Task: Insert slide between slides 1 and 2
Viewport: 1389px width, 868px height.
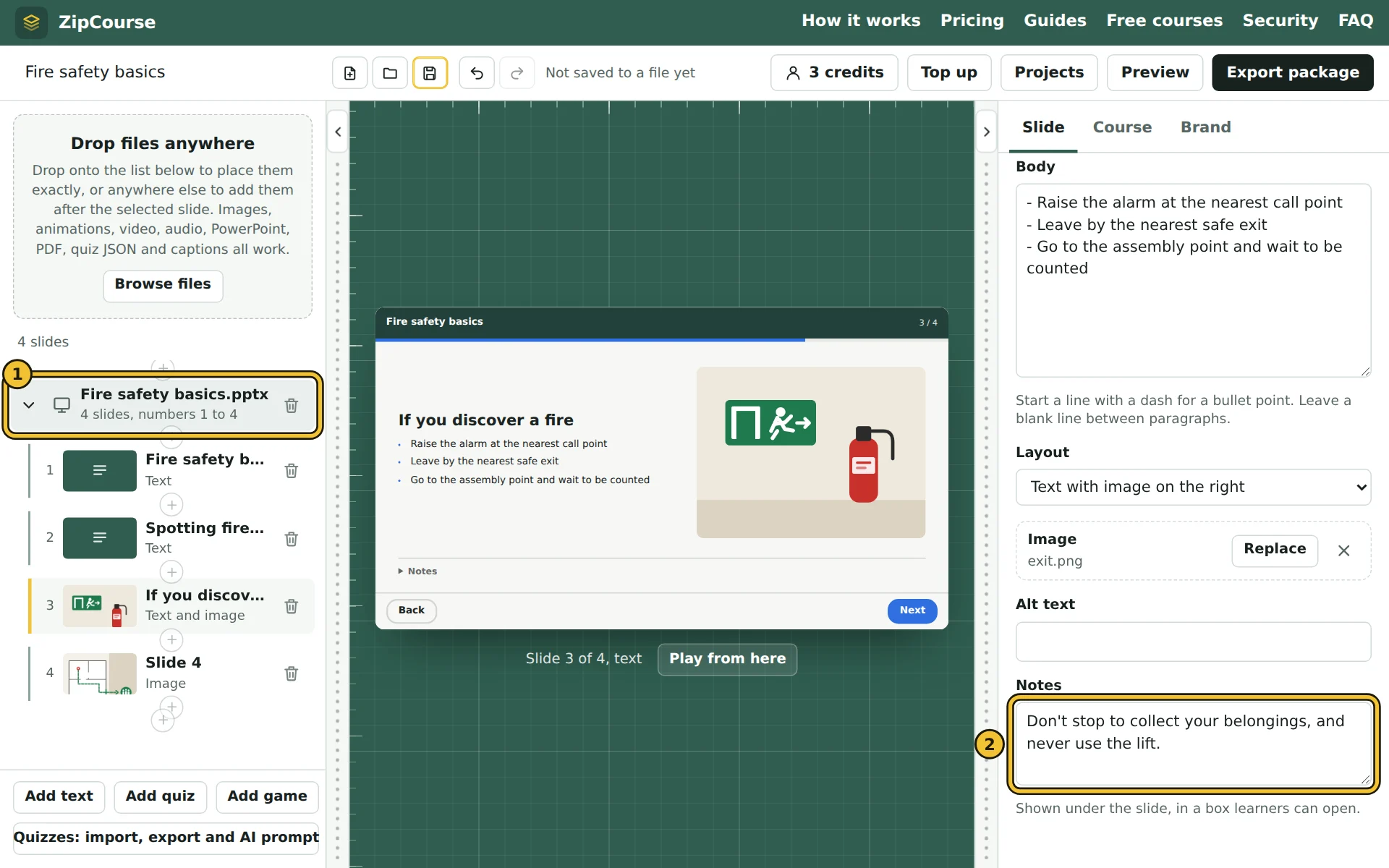Action: [171, 504]
